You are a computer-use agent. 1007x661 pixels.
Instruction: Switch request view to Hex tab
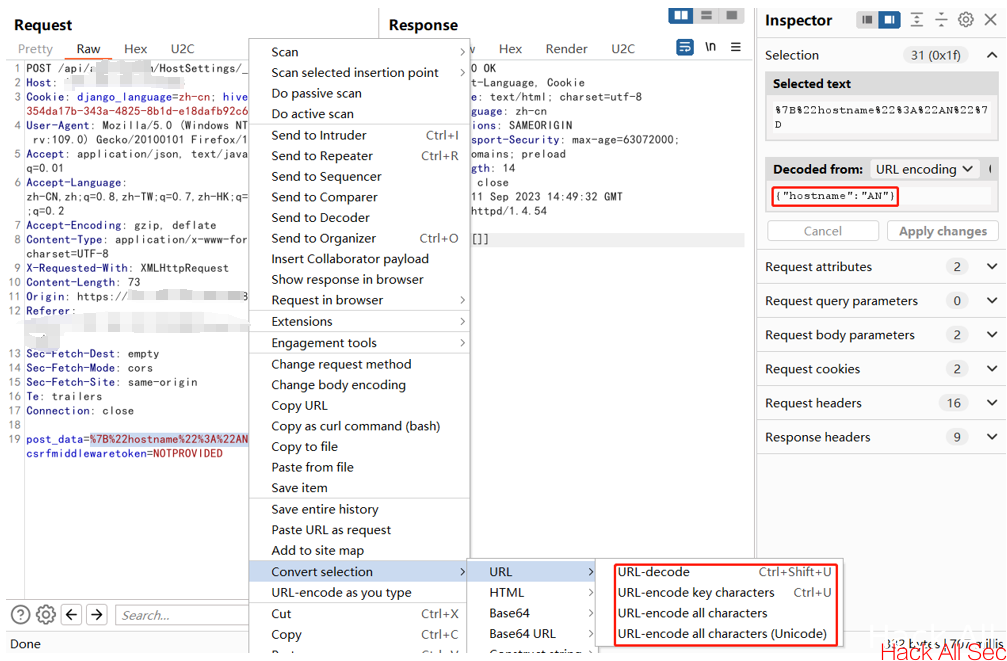[x=136, y=49]
